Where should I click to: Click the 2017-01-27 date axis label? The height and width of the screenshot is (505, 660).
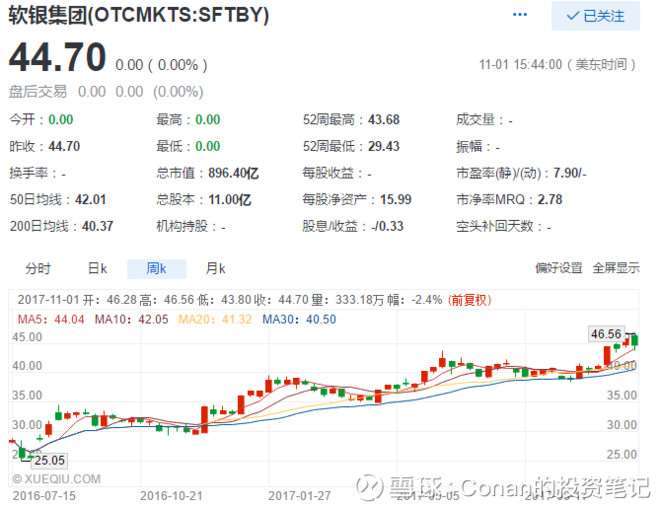pyautogui.click(x=300, y=496)
